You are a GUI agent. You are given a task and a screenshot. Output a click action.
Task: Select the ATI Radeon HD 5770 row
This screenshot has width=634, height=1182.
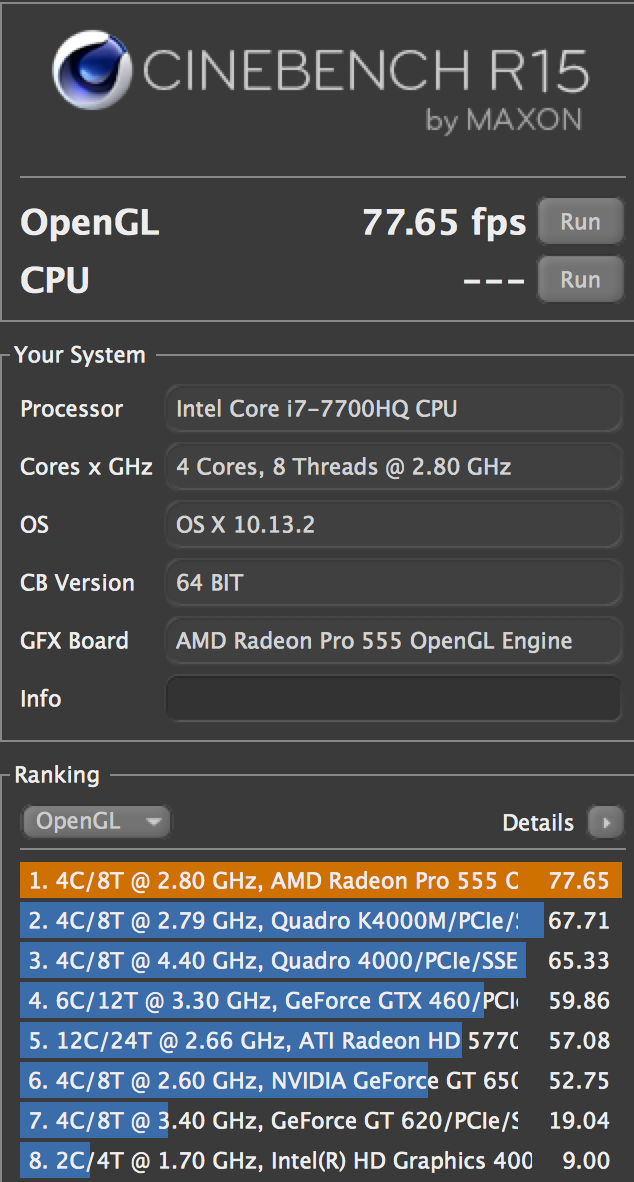tap(320, 1041)
